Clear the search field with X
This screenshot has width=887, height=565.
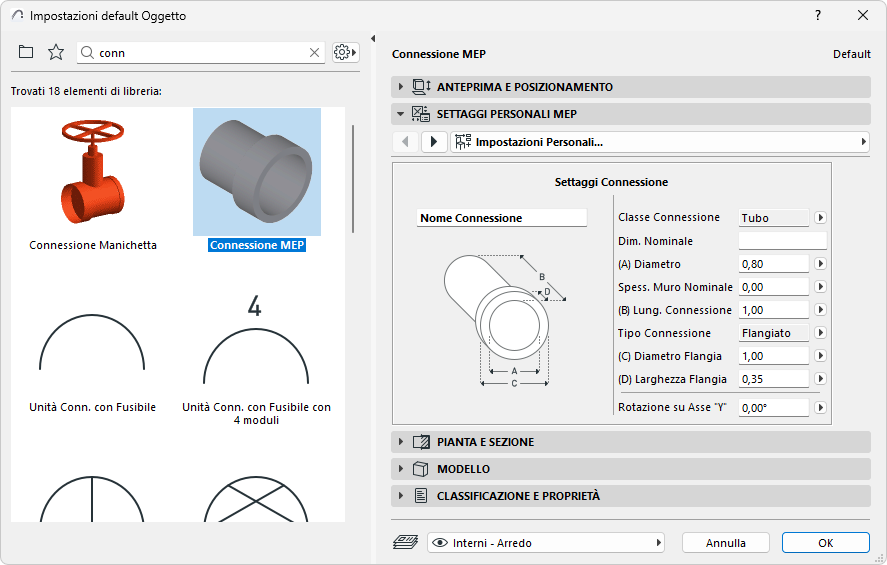tap(314, 53)
